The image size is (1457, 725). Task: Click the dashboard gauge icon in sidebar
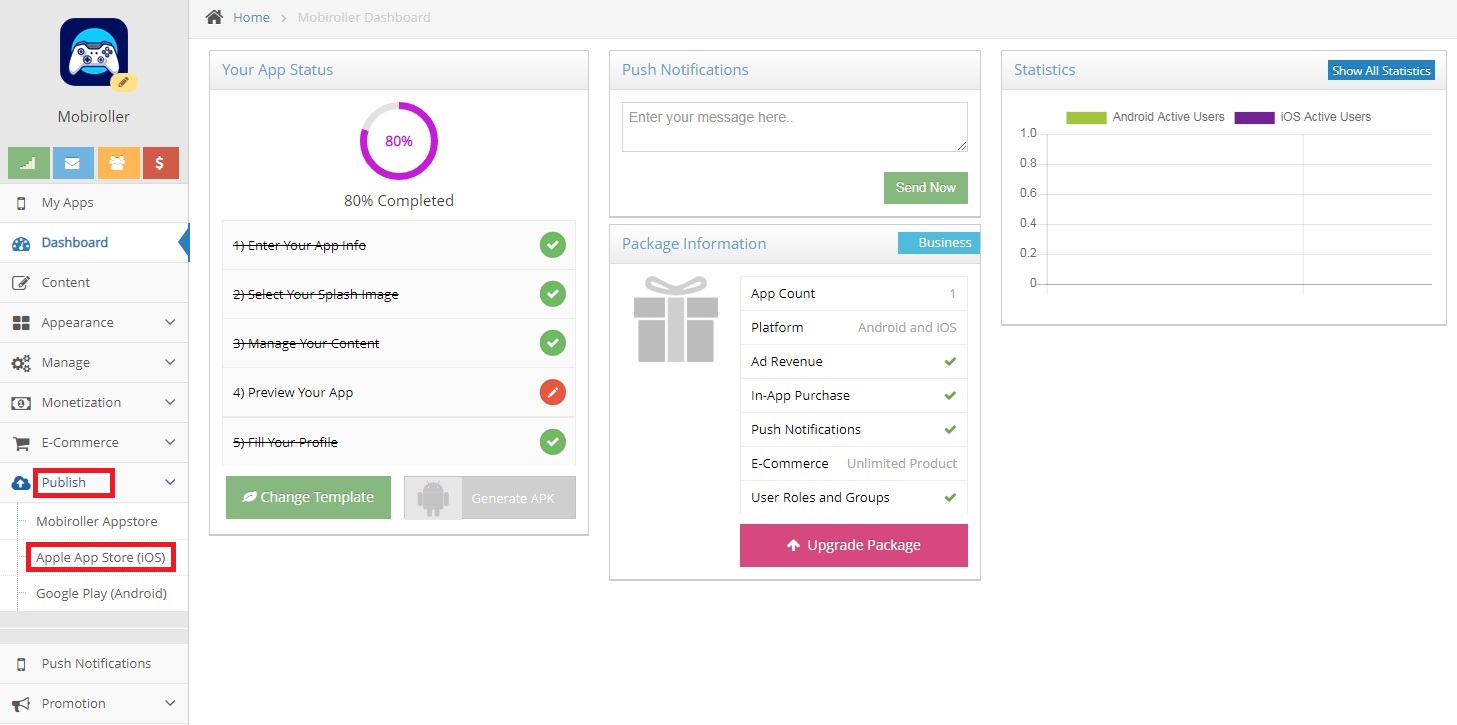(x=21, y=243)
